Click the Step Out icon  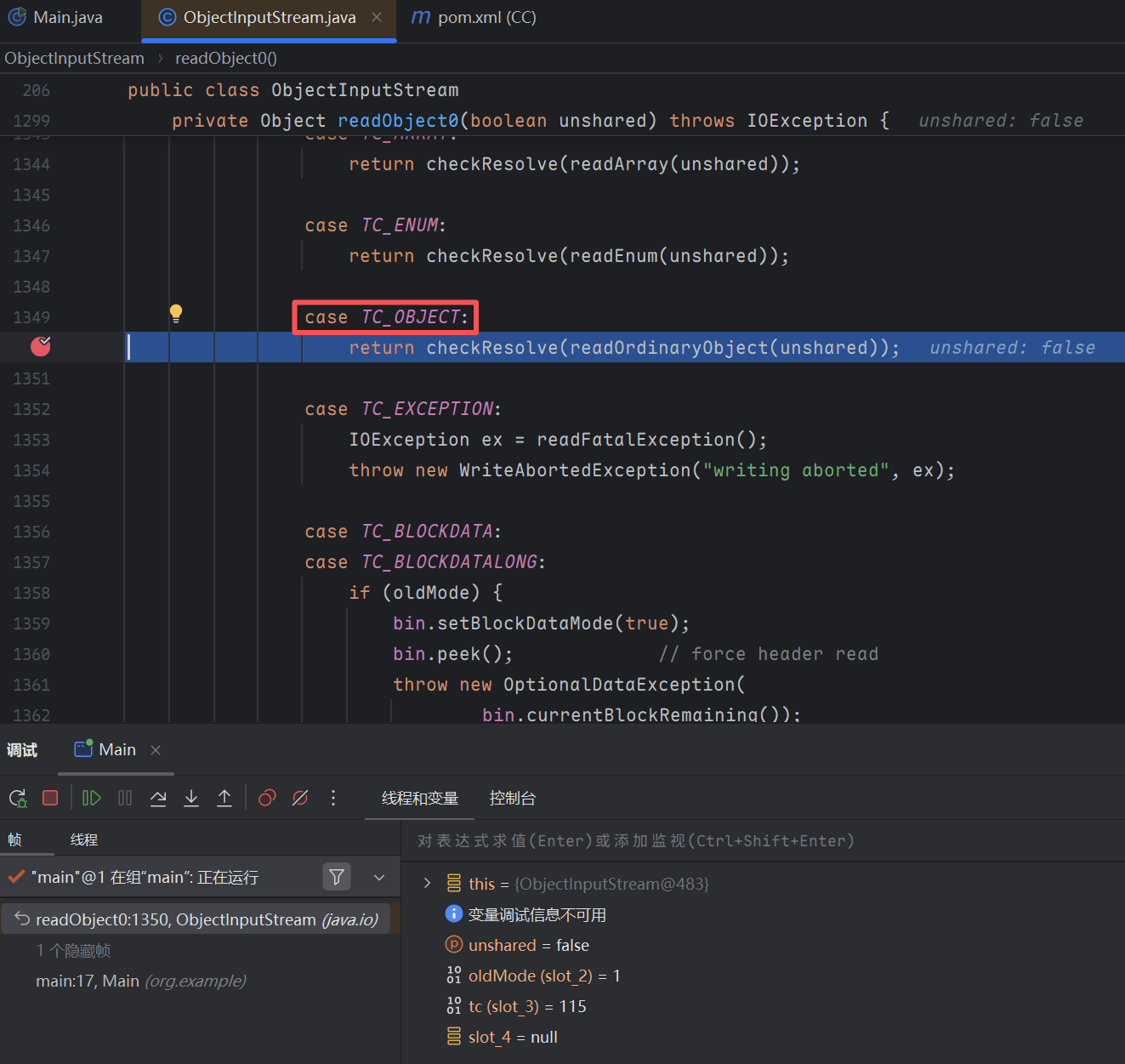click(x=224, y=798)
